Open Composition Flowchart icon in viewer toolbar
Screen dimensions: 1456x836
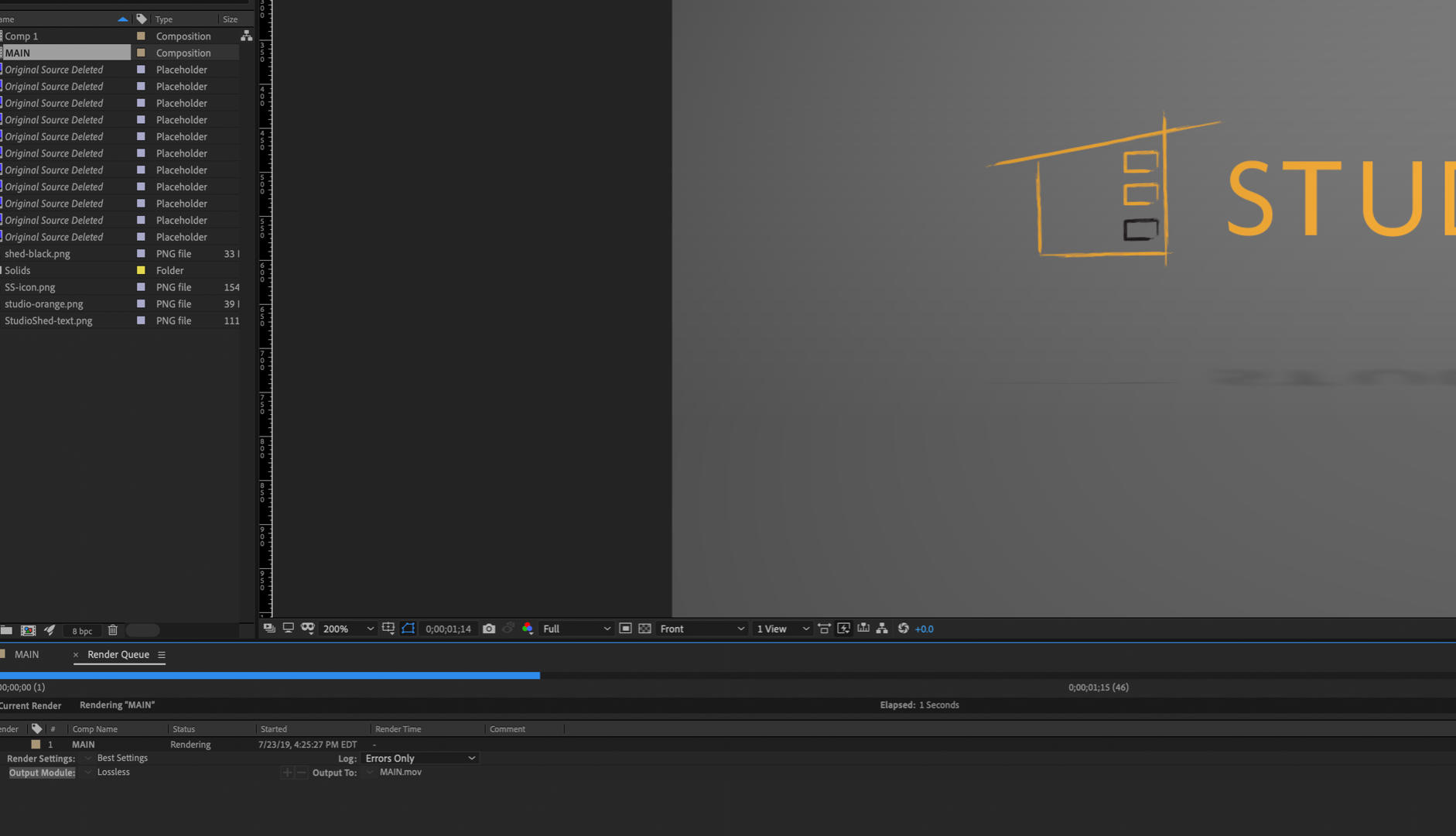click(882, 629)
